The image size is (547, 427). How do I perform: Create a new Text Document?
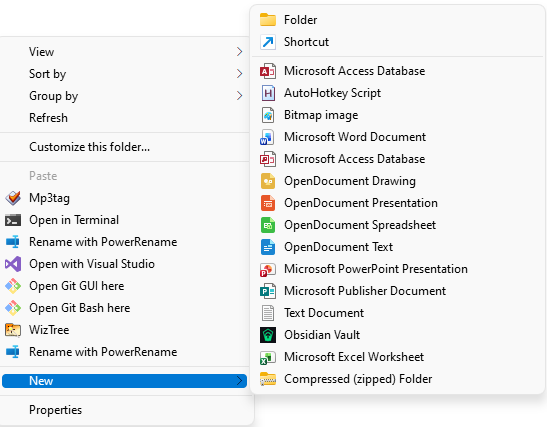(398, 313)
